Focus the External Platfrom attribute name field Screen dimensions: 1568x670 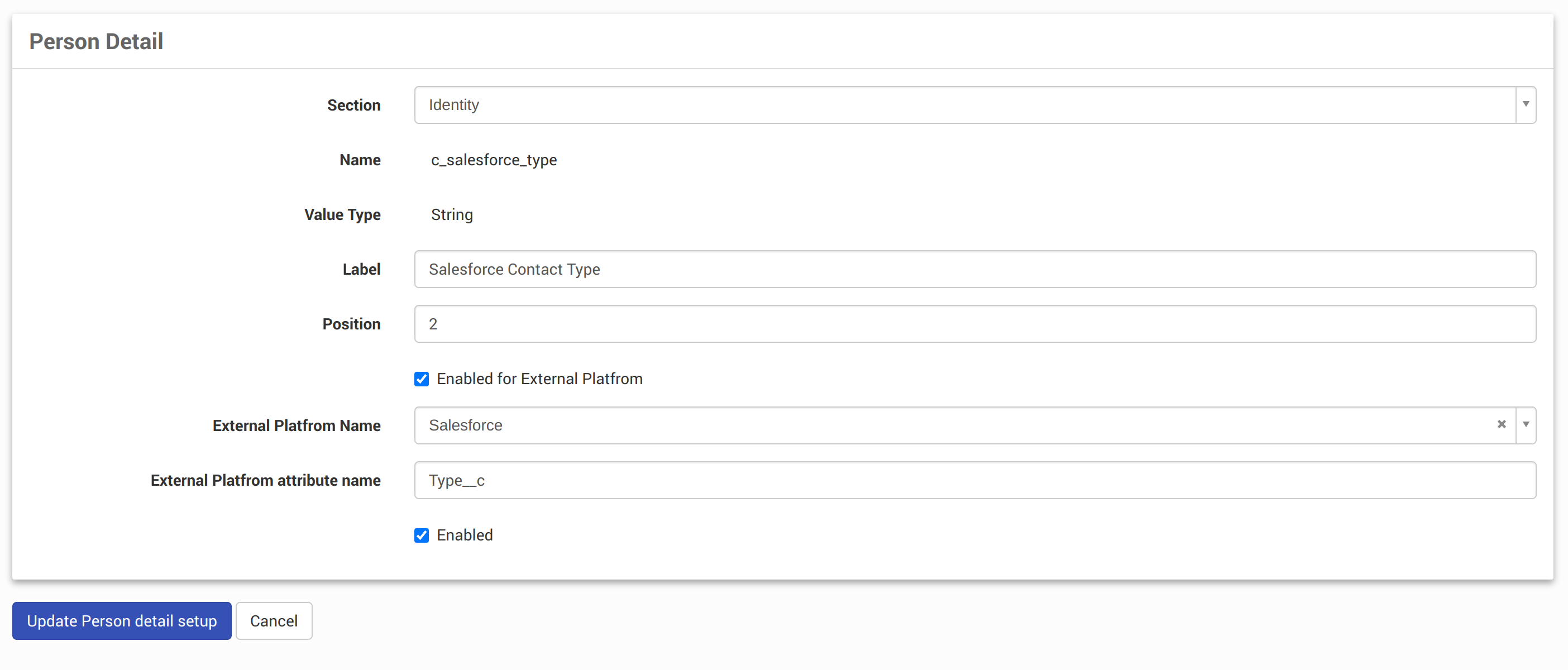(974, 480)
